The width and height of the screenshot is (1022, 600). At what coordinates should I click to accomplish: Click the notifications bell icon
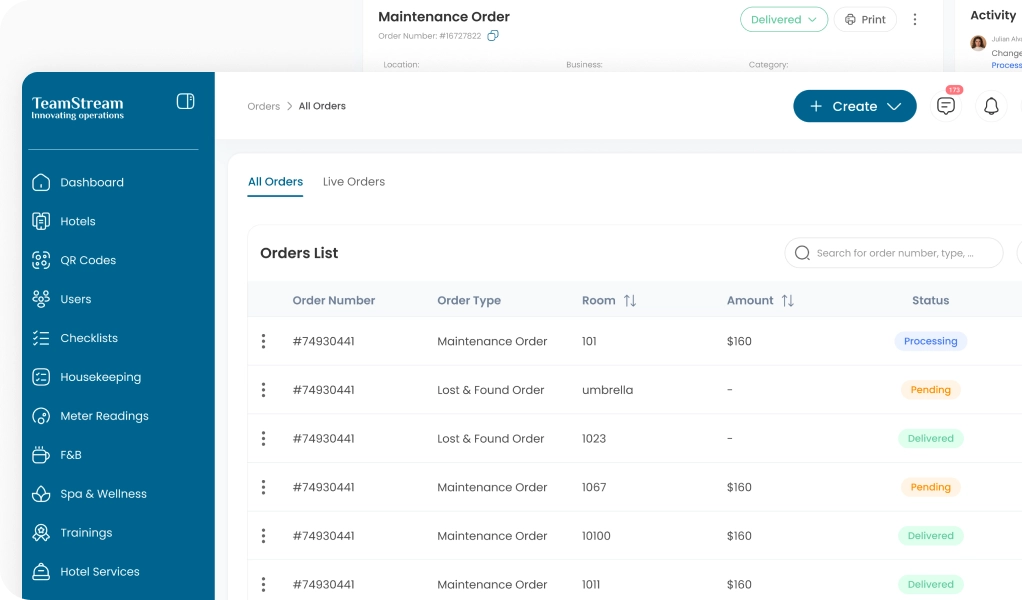pyautogui.click(x=991, y=106)
